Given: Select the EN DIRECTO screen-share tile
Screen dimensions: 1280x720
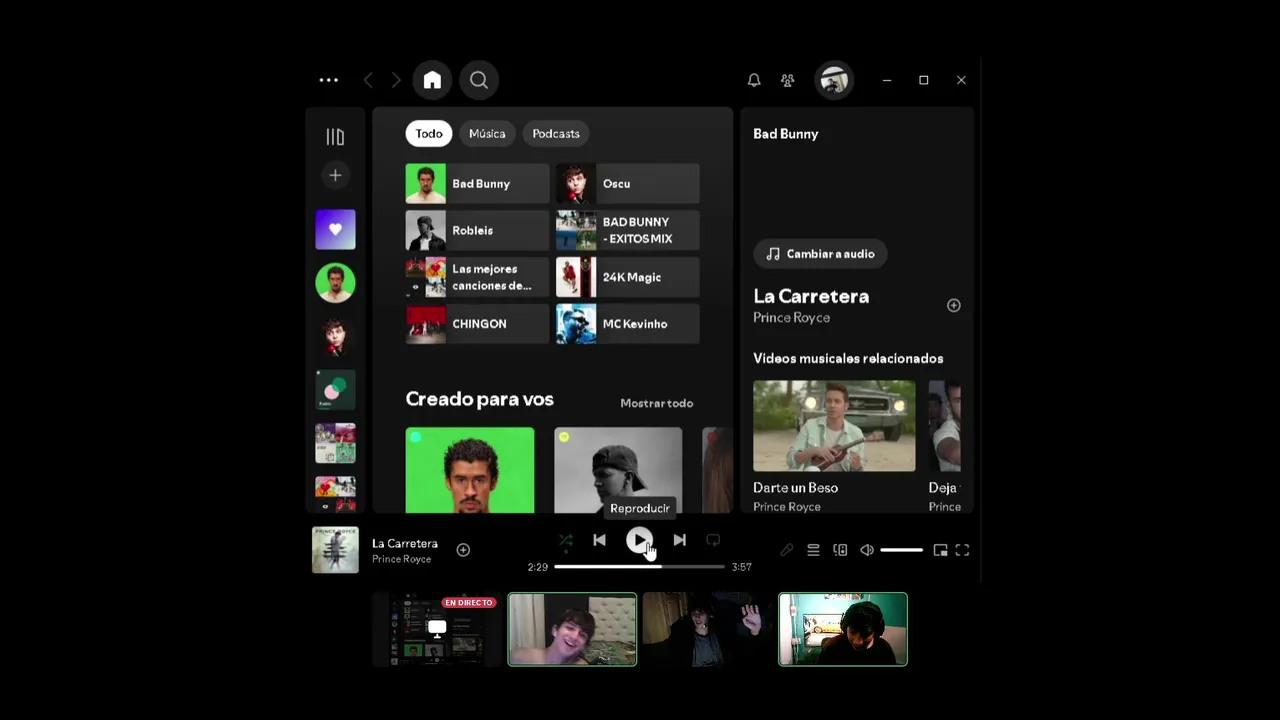Looking at the screenshot, I should pos(437,629).
